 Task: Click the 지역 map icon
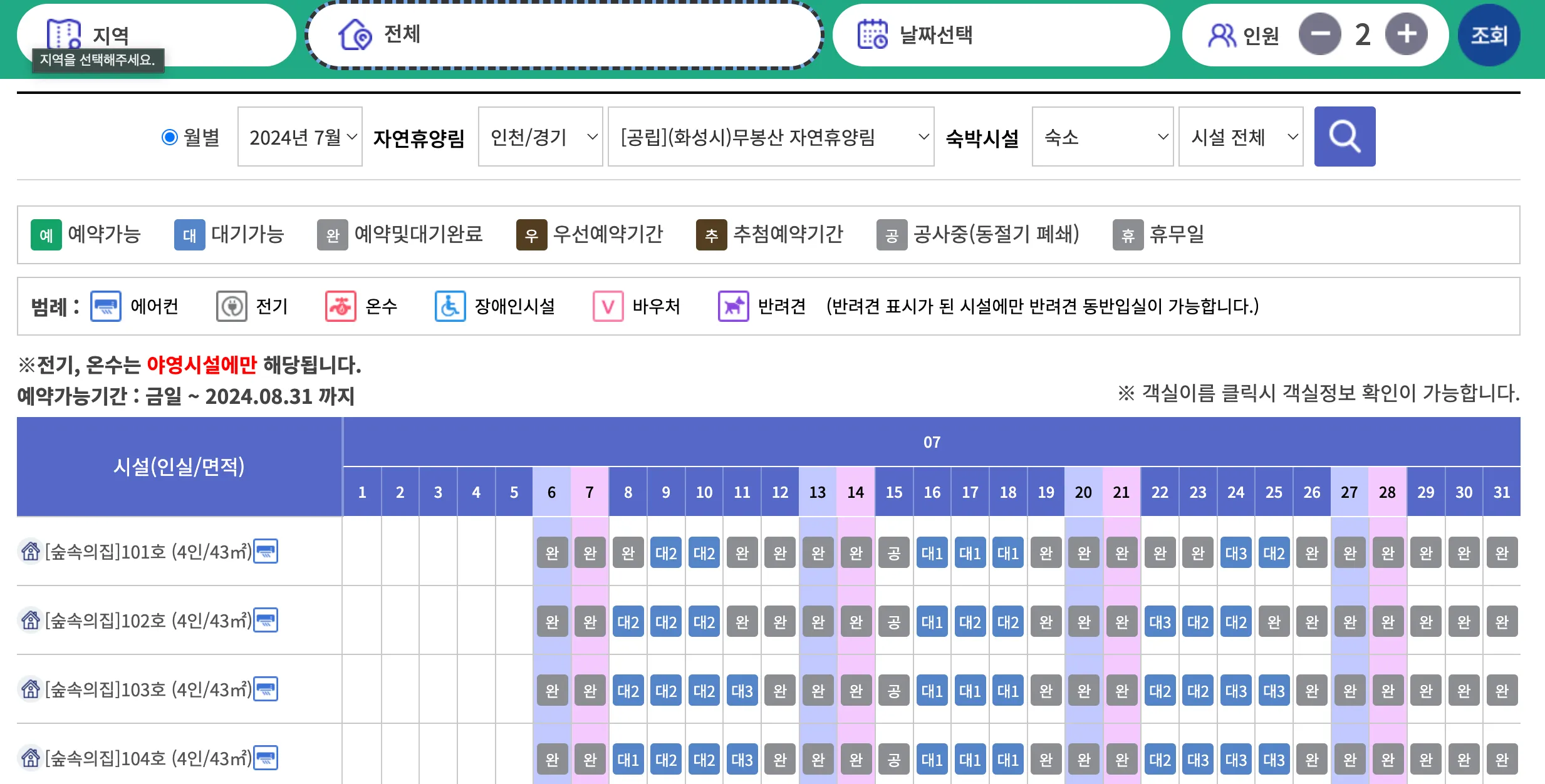[65, 33]
